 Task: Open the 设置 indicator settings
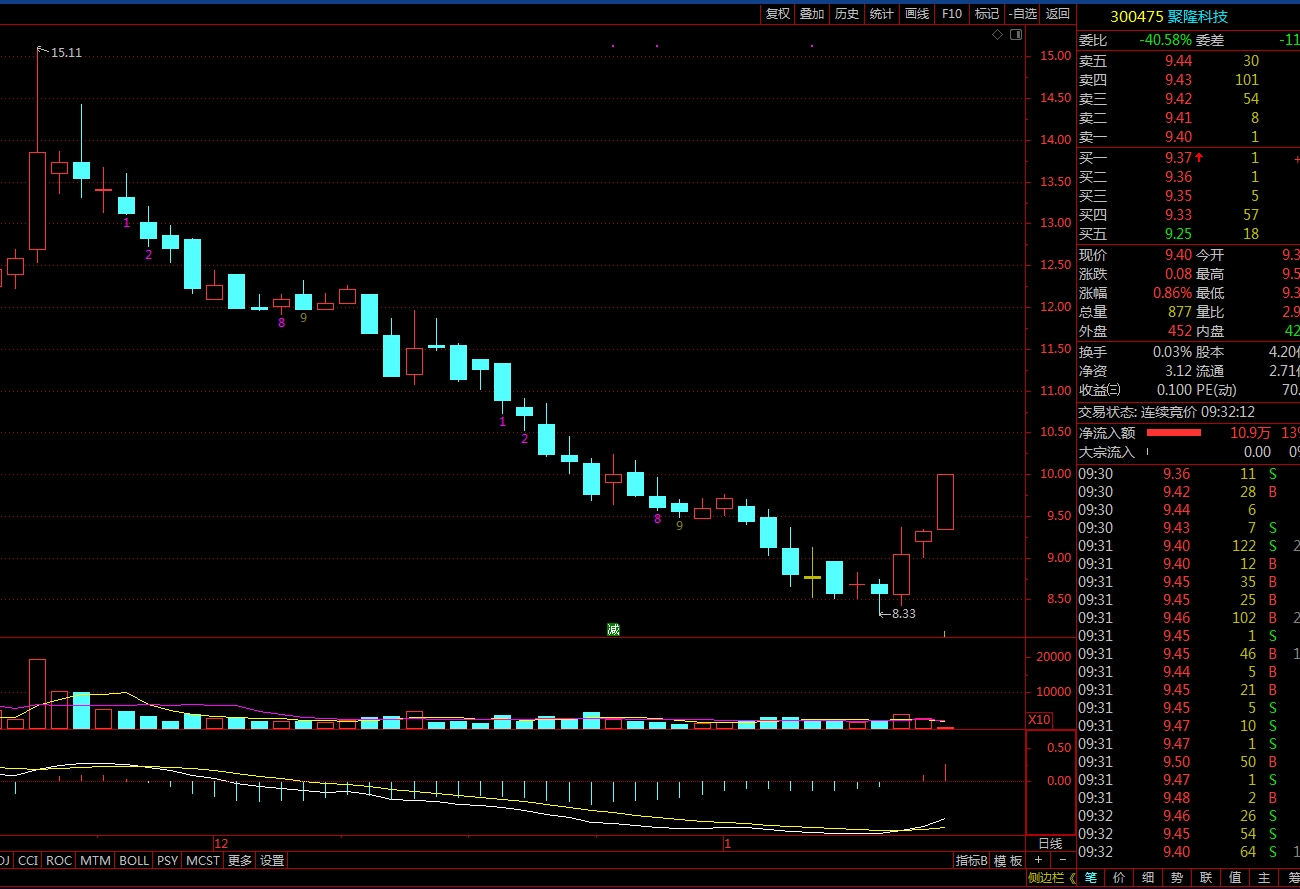click(x=272, y=860)
